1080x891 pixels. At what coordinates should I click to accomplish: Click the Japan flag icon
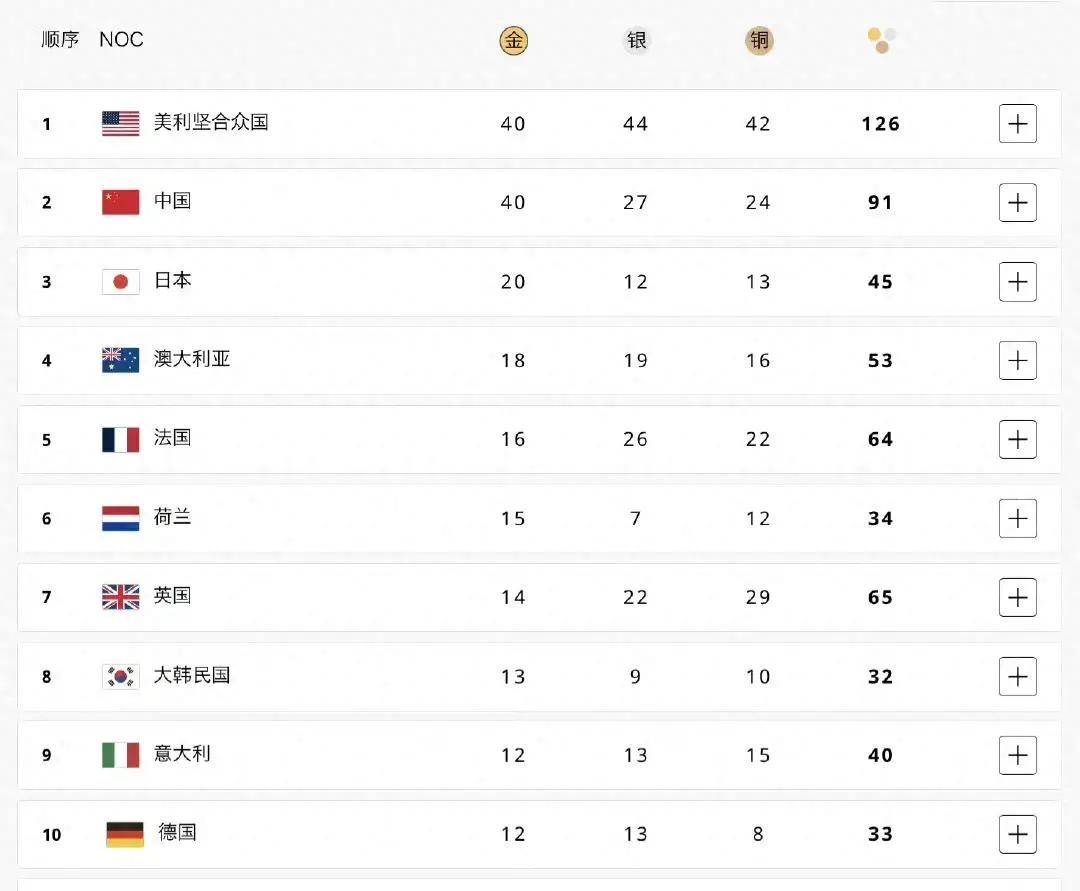121,282
